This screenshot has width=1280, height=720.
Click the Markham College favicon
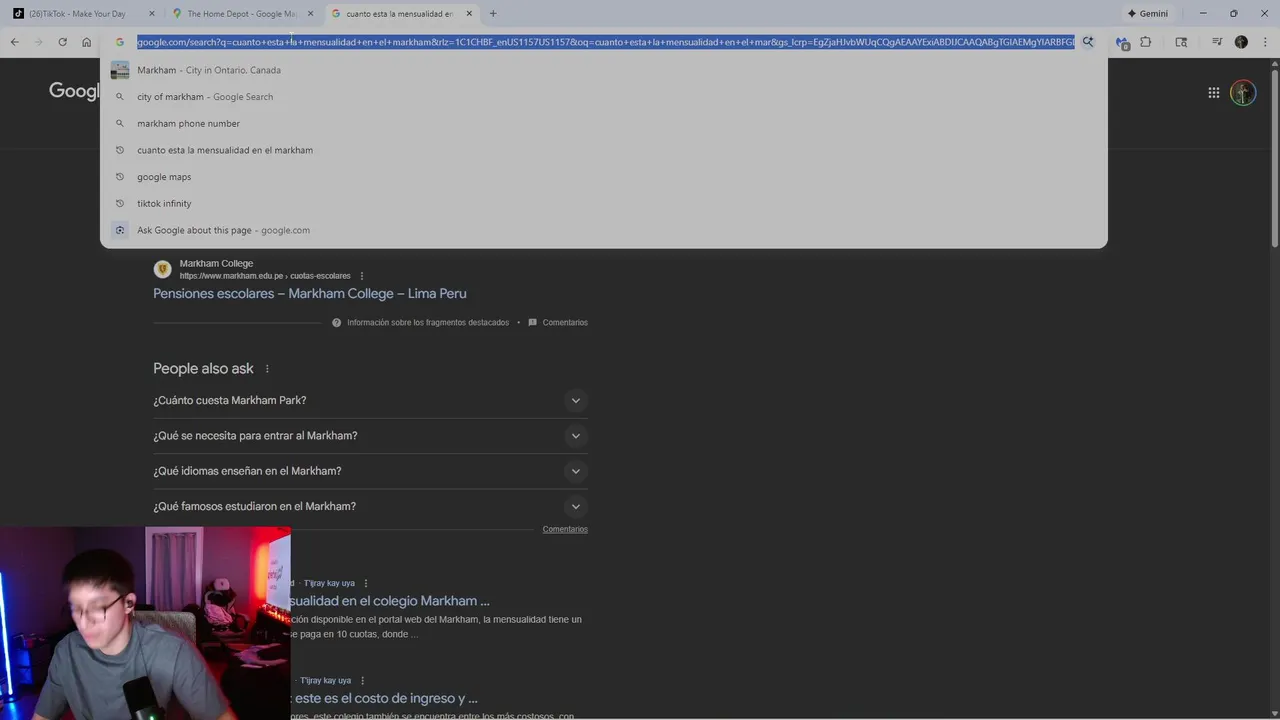pyautogui.click(x=162, y=269)
